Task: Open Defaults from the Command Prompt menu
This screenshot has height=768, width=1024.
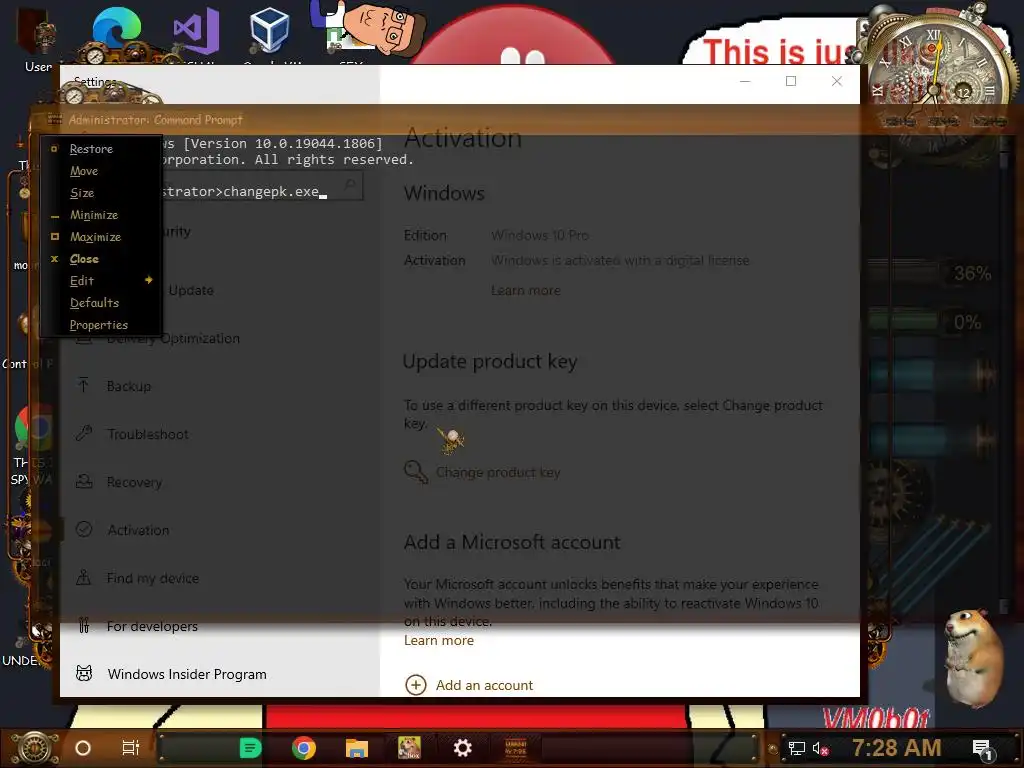Action: 94,303
